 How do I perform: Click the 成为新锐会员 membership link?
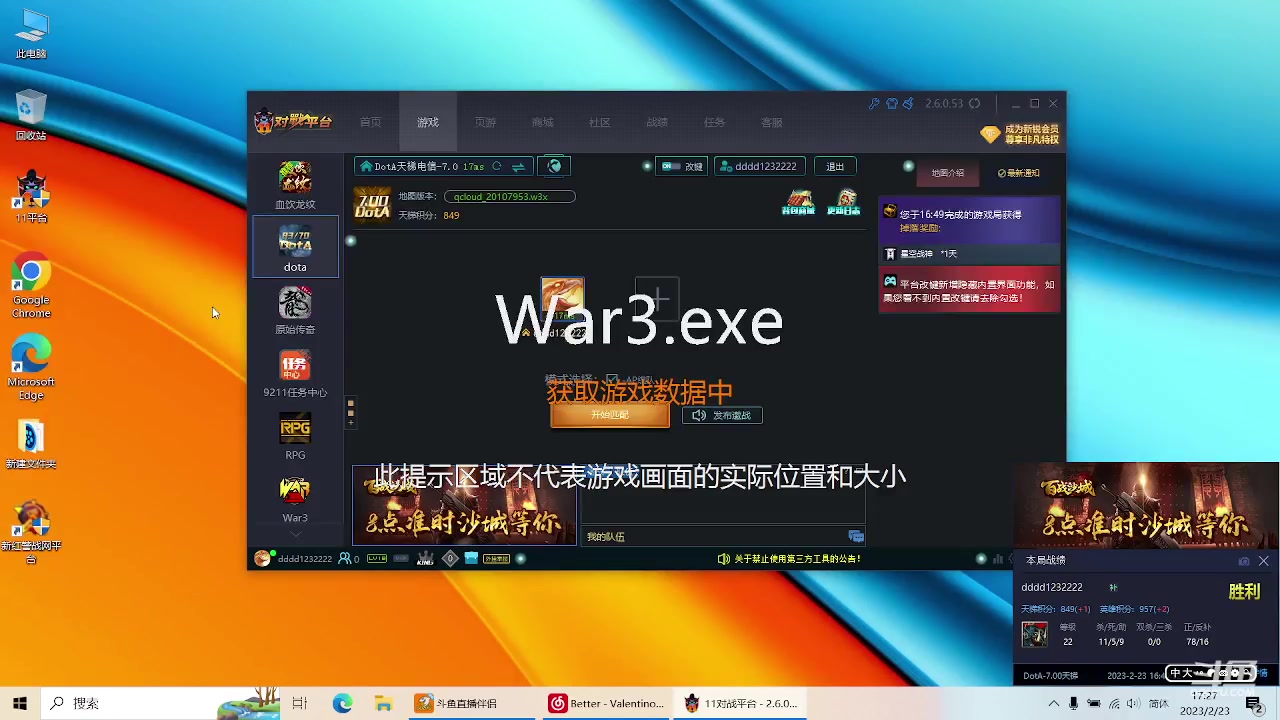tap(1019, 134)
